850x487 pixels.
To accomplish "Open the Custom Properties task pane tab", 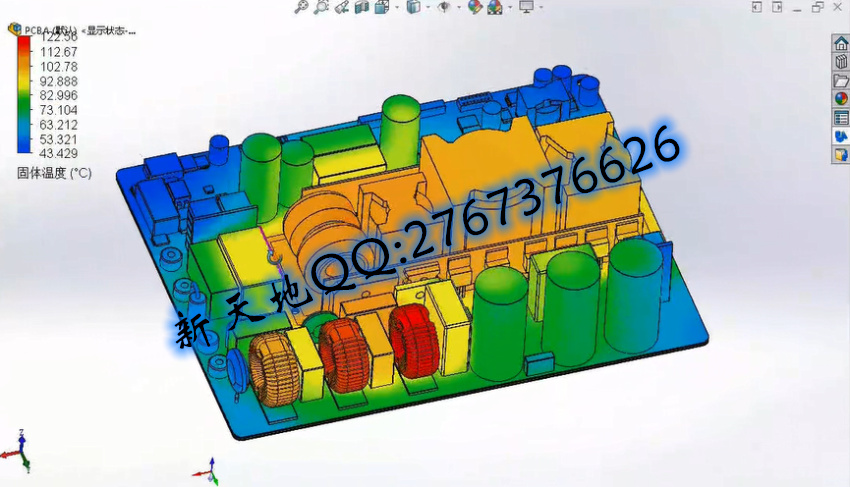I will point(841,117).
